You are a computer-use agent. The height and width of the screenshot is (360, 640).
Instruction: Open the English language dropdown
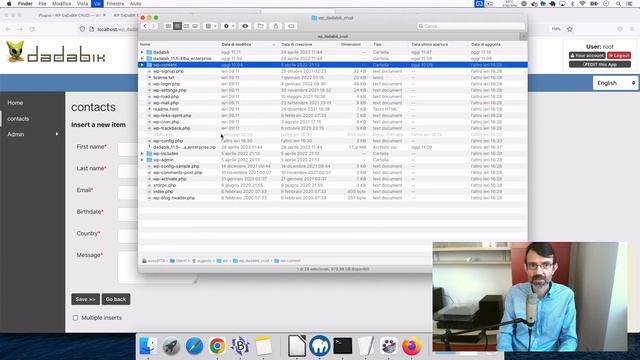[x=616, y=83]
